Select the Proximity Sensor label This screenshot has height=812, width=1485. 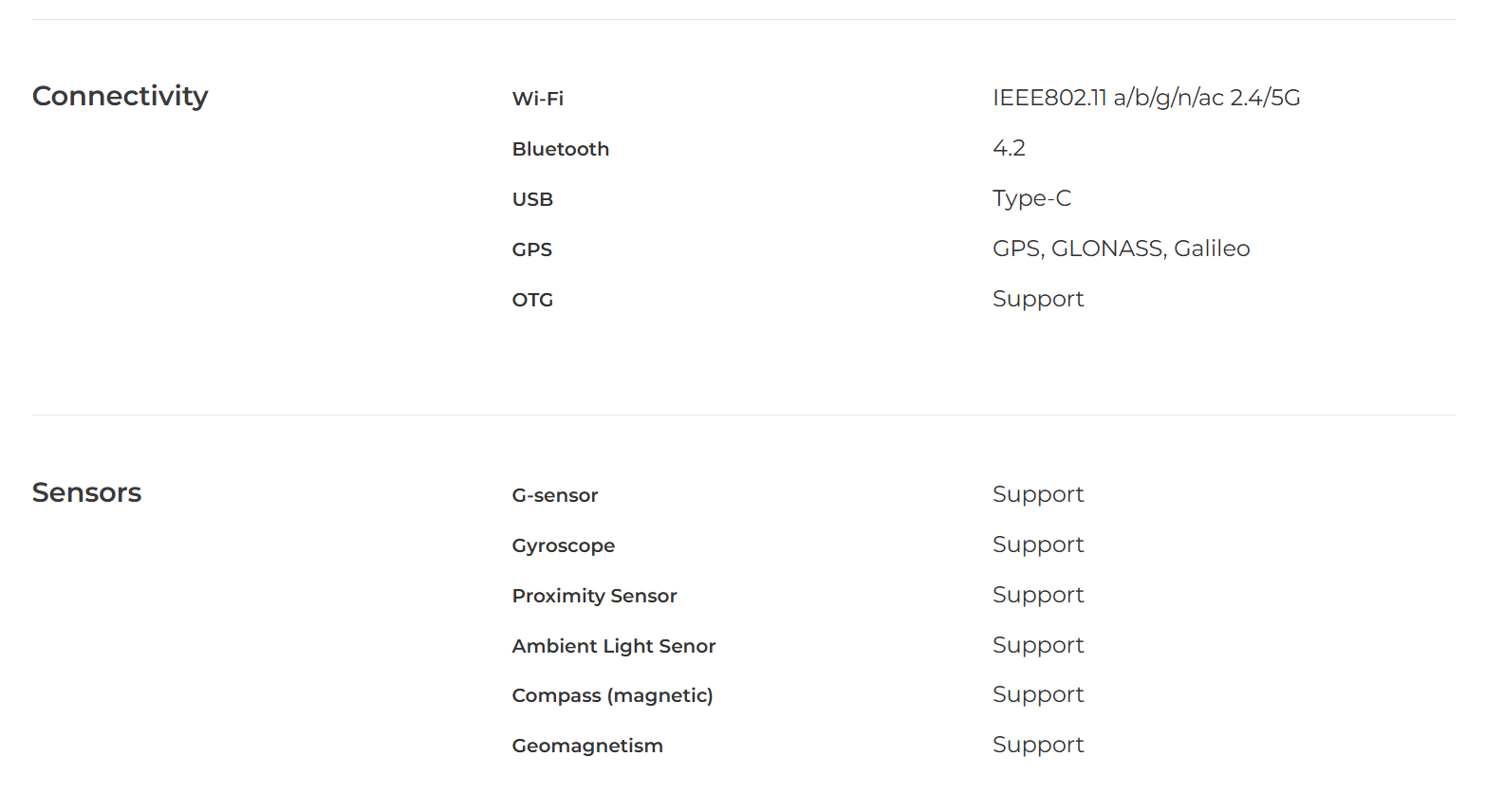pyautogui.click(x=594, y=596)
